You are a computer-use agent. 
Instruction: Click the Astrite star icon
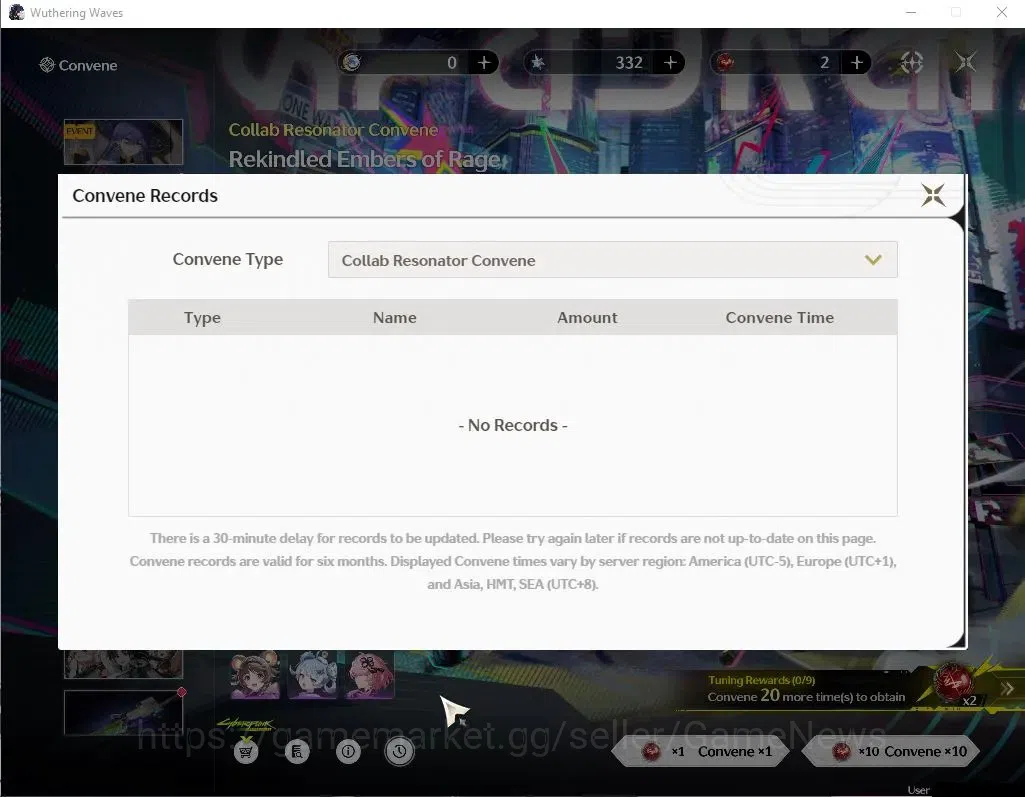(537, 63)
